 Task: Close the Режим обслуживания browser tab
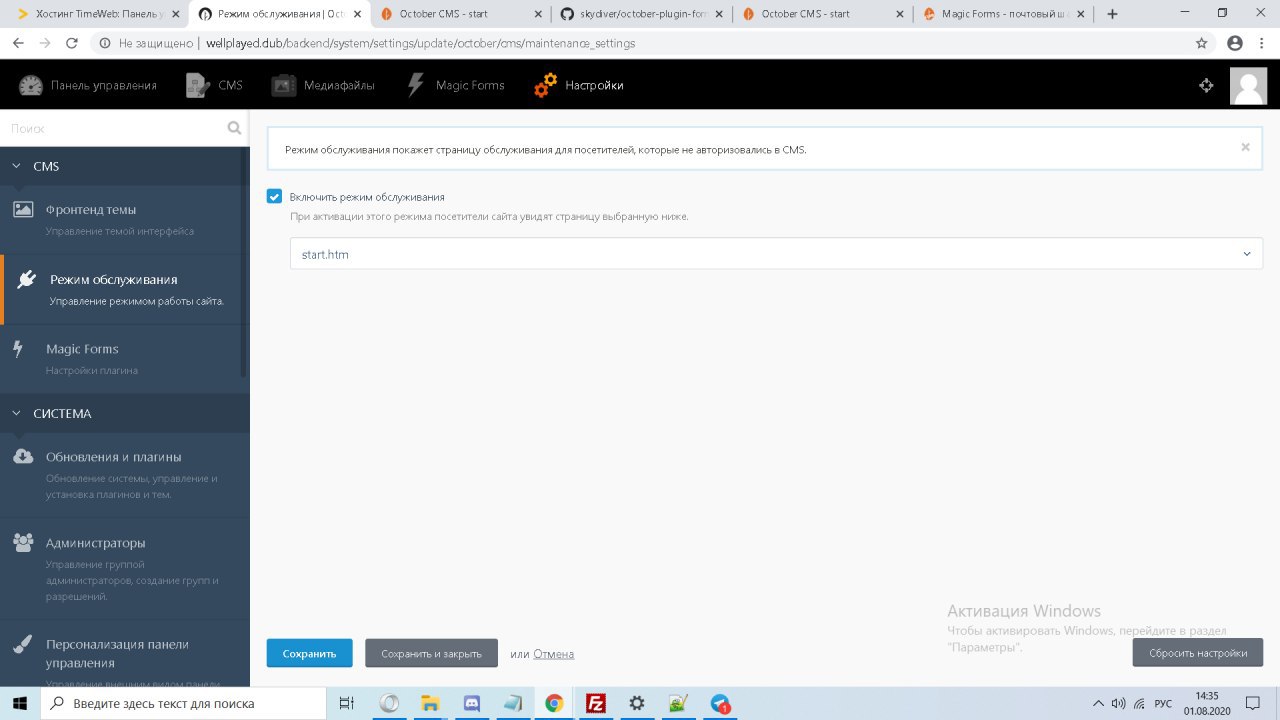(357, 14)
